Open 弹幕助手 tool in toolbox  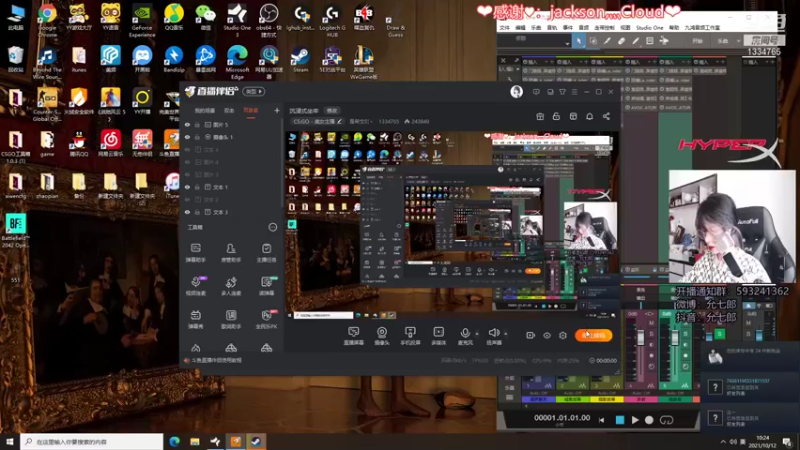[x=195, y=253]
